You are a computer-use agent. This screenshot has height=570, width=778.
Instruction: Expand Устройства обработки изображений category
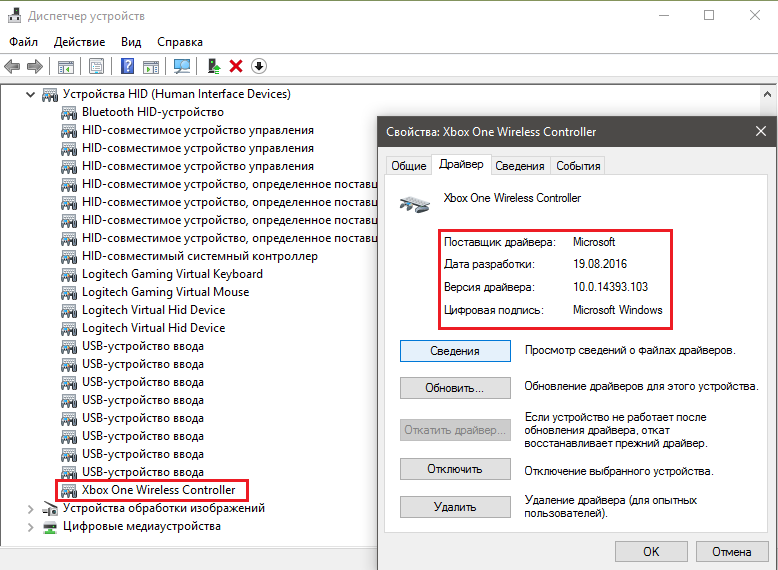click(x=30, y=509)
